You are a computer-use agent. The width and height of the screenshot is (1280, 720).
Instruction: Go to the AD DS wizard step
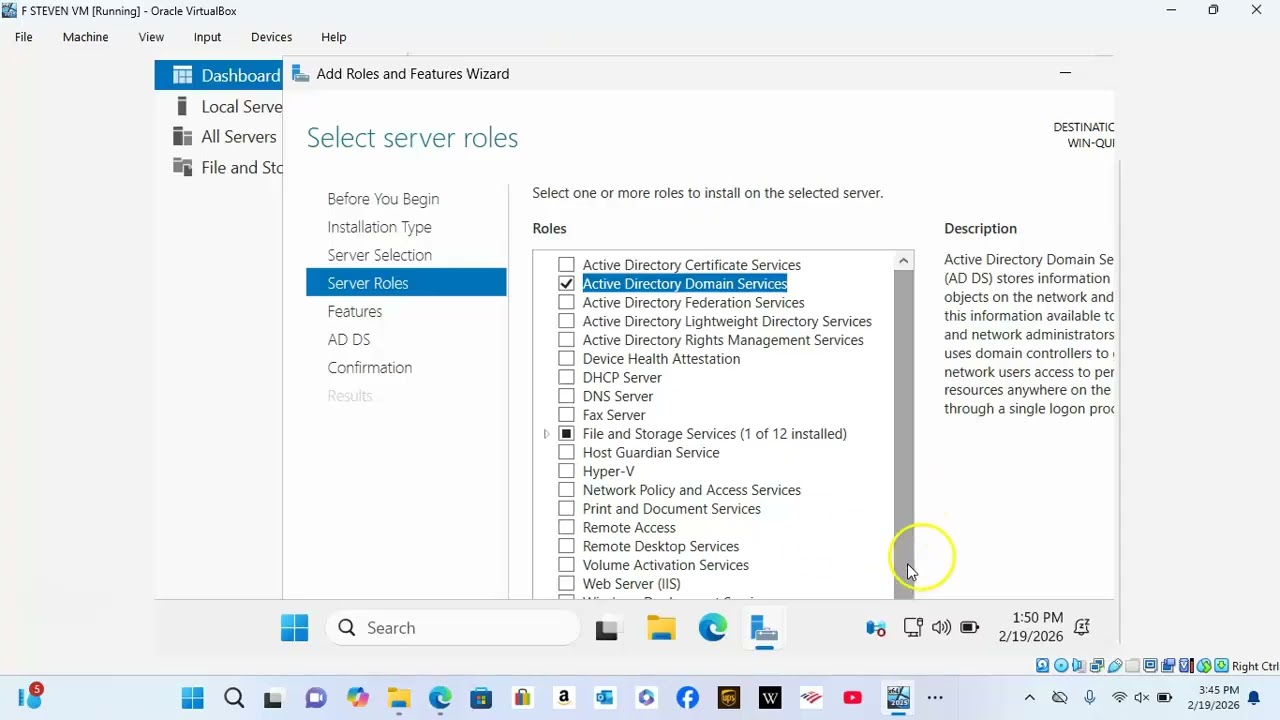(x=348, y=339)
